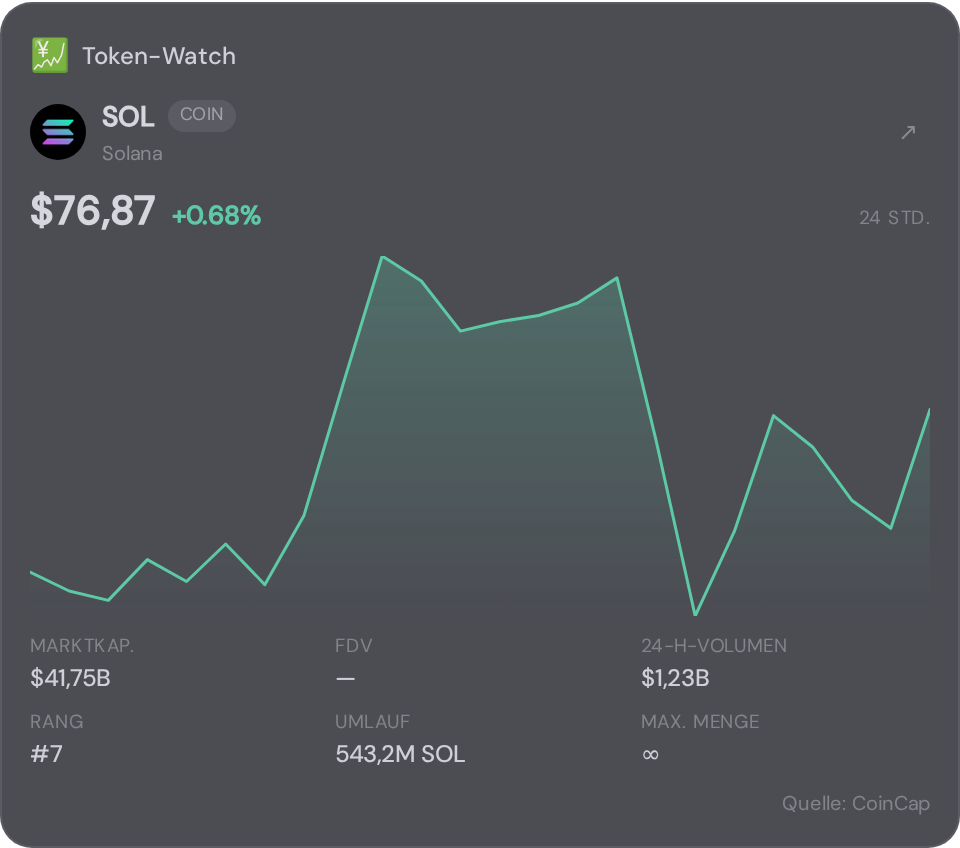960x848 pixels.
Task: Click the Solana logo icon
Action: (58, 132)
